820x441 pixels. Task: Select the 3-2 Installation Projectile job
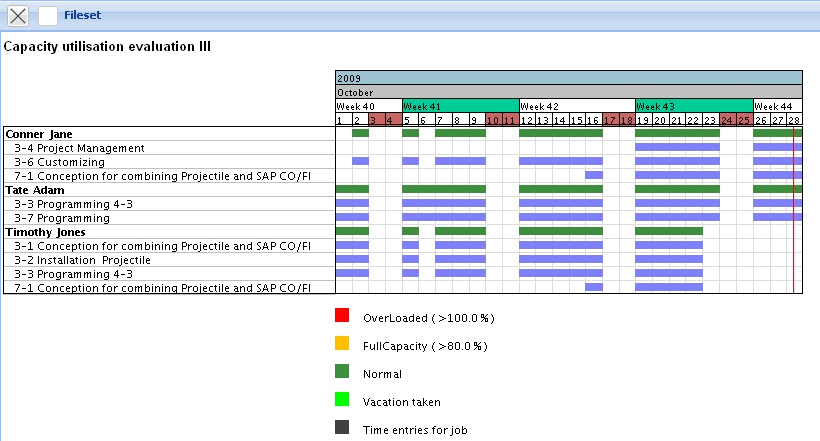(82, 260)
